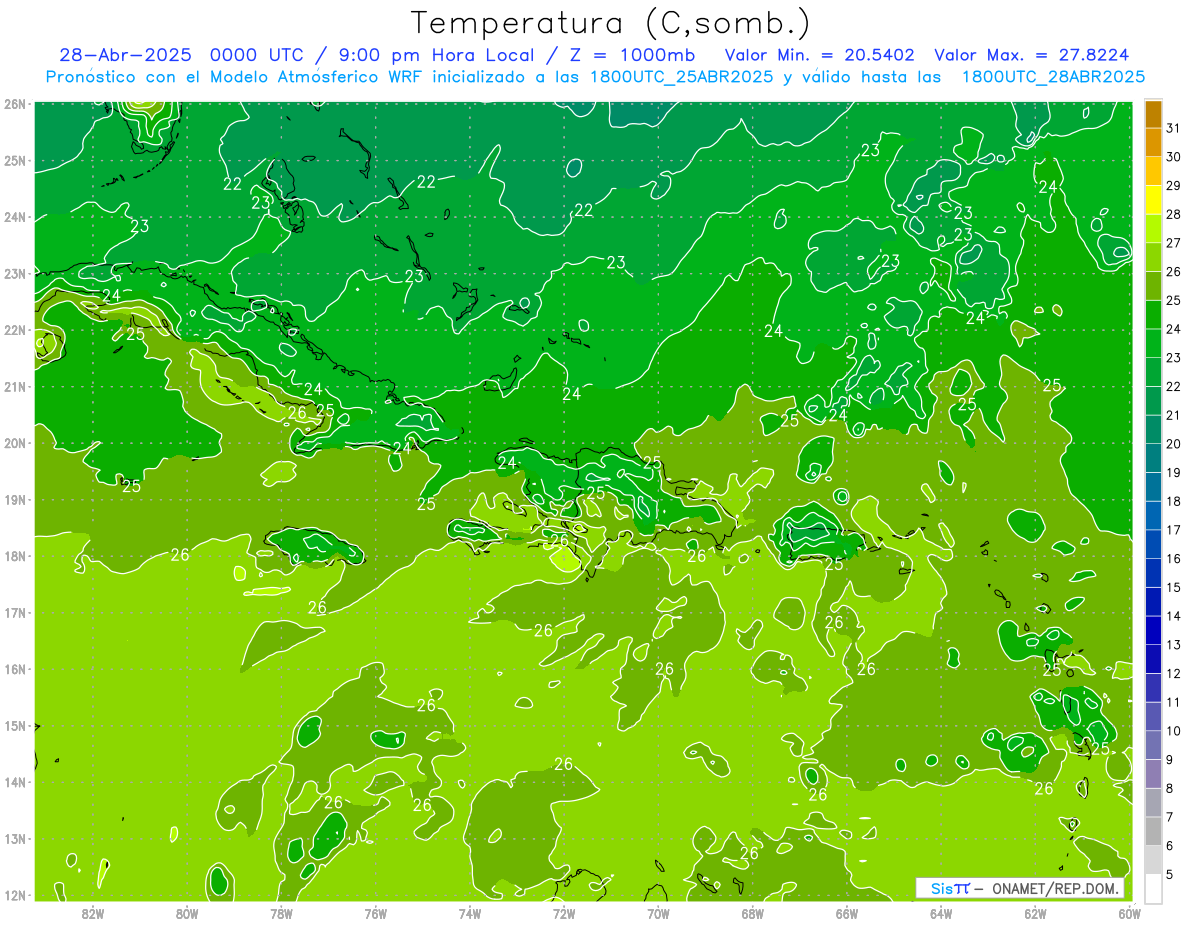Click color scale band between 25 and 26
This screenshot has height=927, width=1200.
pos(1153,287)
